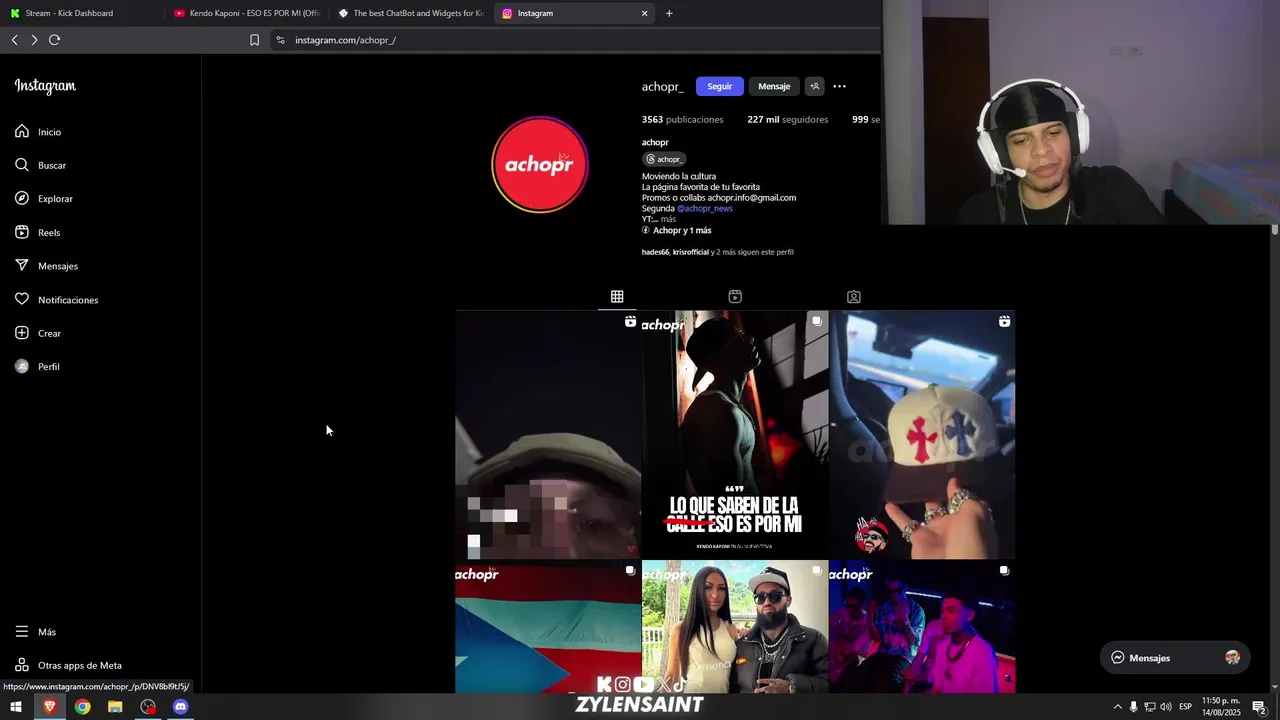Switch to the Reels profile tab

click(x=735, y=297)
